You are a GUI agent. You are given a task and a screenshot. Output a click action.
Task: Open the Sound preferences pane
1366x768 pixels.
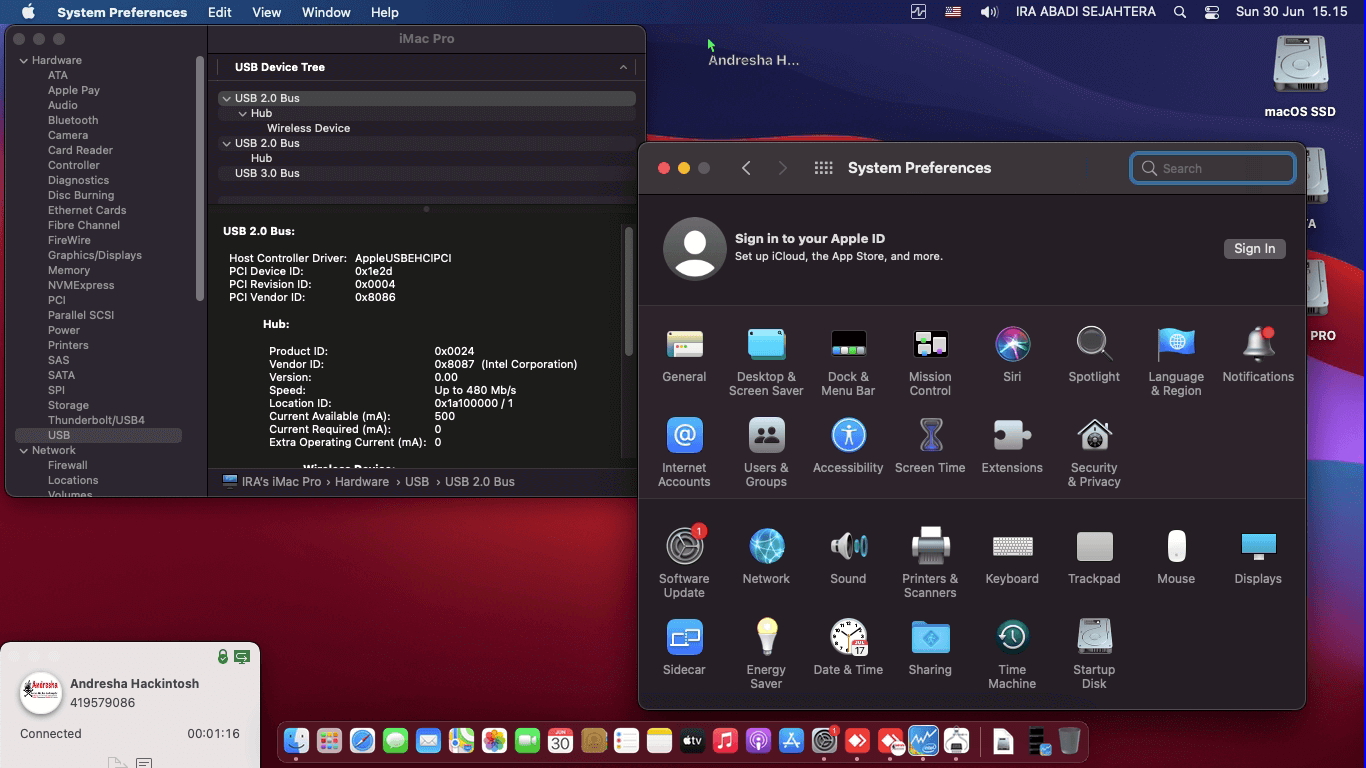(848, 557)
